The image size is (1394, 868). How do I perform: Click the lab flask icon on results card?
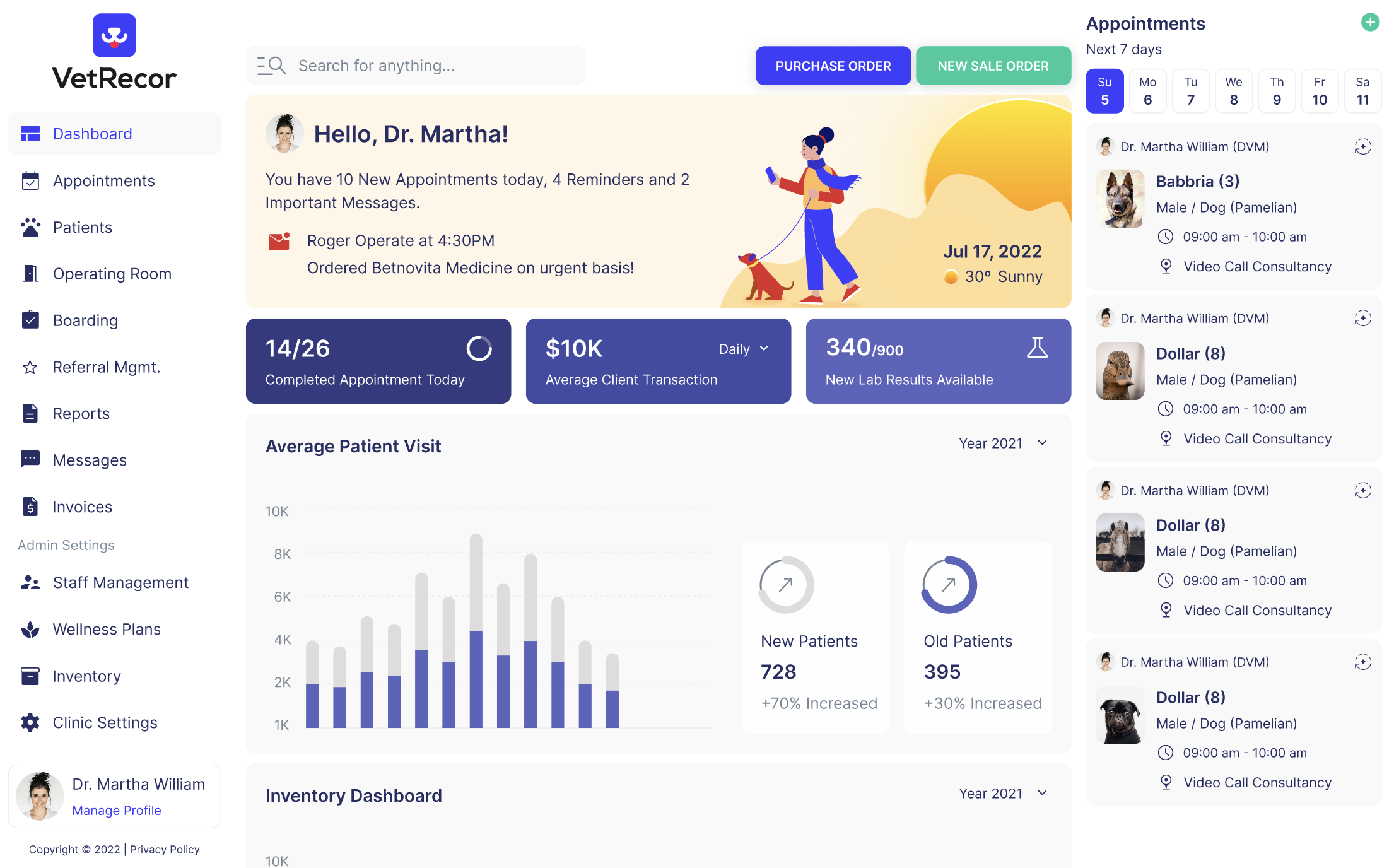click(1036, 348)
